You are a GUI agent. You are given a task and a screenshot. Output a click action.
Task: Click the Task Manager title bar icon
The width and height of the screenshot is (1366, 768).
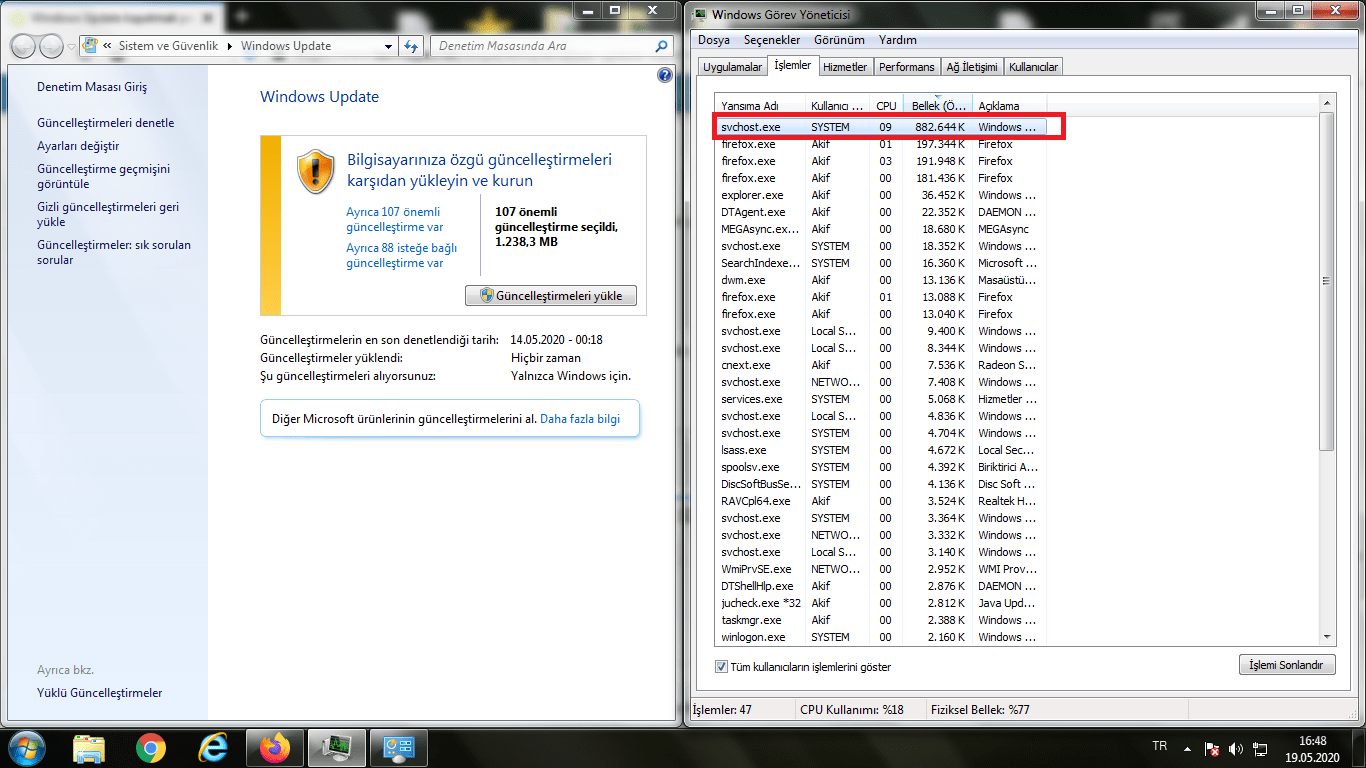tap(699, 13)
